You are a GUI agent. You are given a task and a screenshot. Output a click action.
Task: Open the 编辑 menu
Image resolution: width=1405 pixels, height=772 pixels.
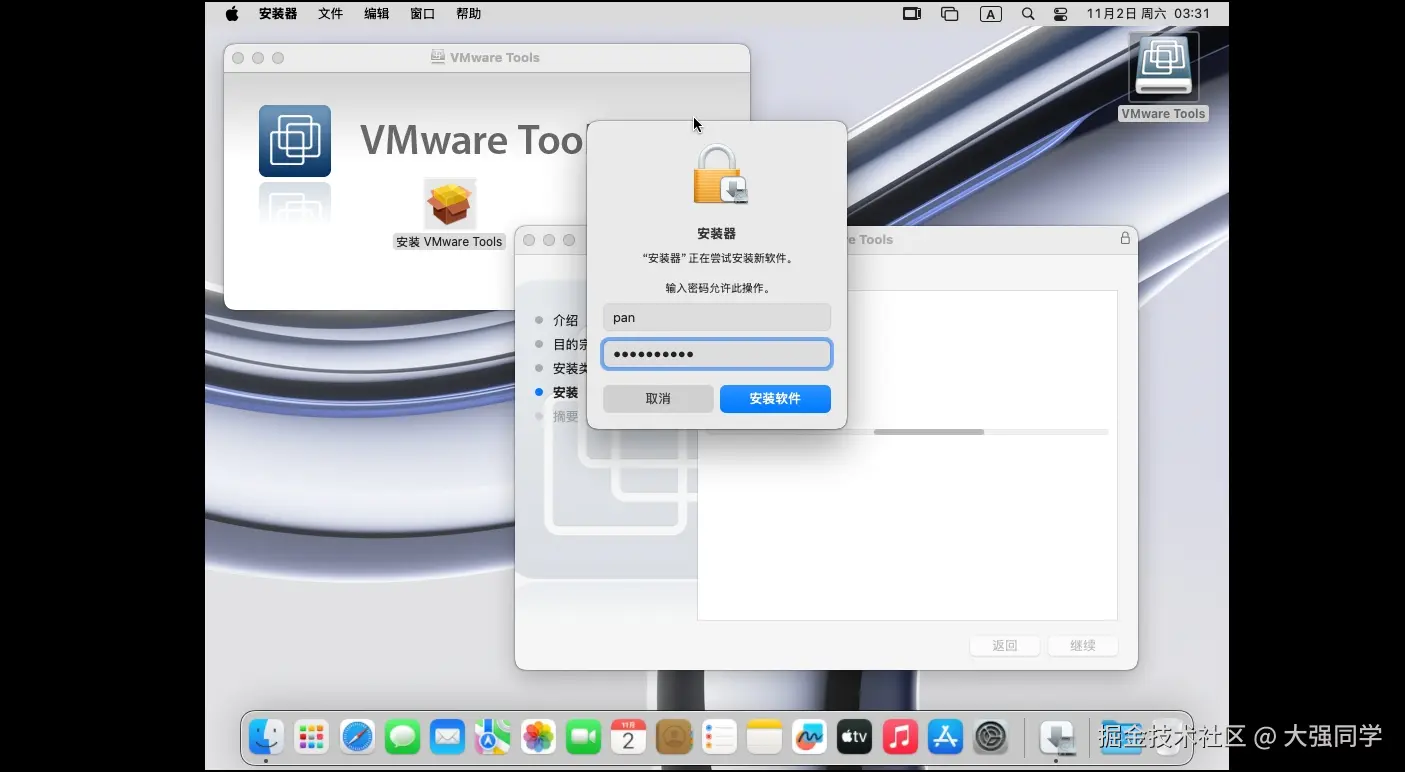pos(377,14)
